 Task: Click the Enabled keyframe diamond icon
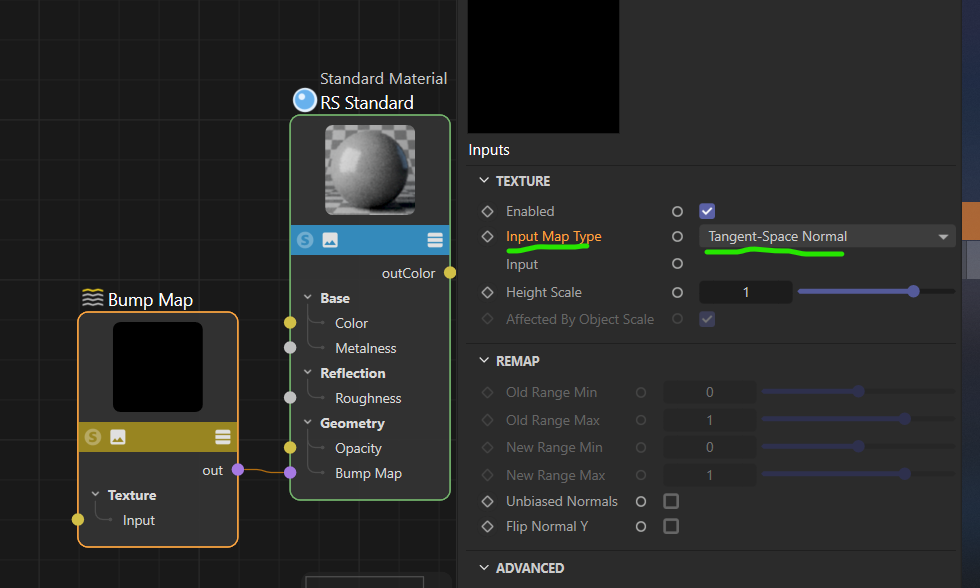[x=488, y=212]
